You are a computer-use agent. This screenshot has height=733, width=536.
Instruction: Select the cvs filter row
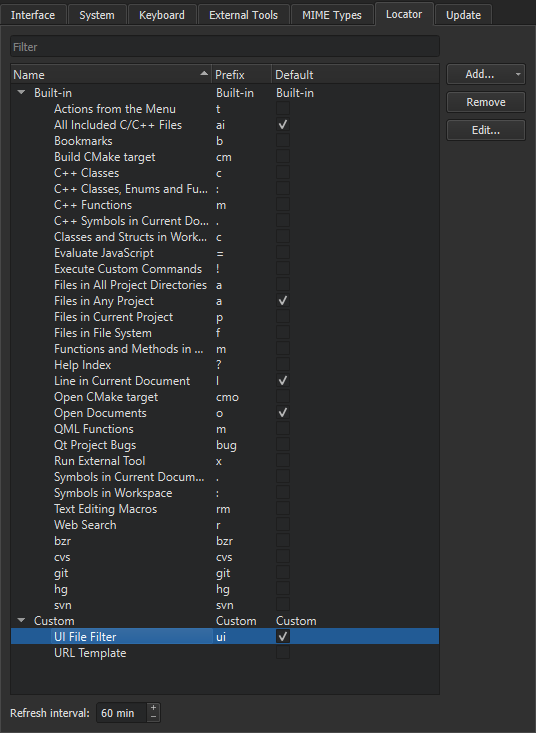point(225,557)
